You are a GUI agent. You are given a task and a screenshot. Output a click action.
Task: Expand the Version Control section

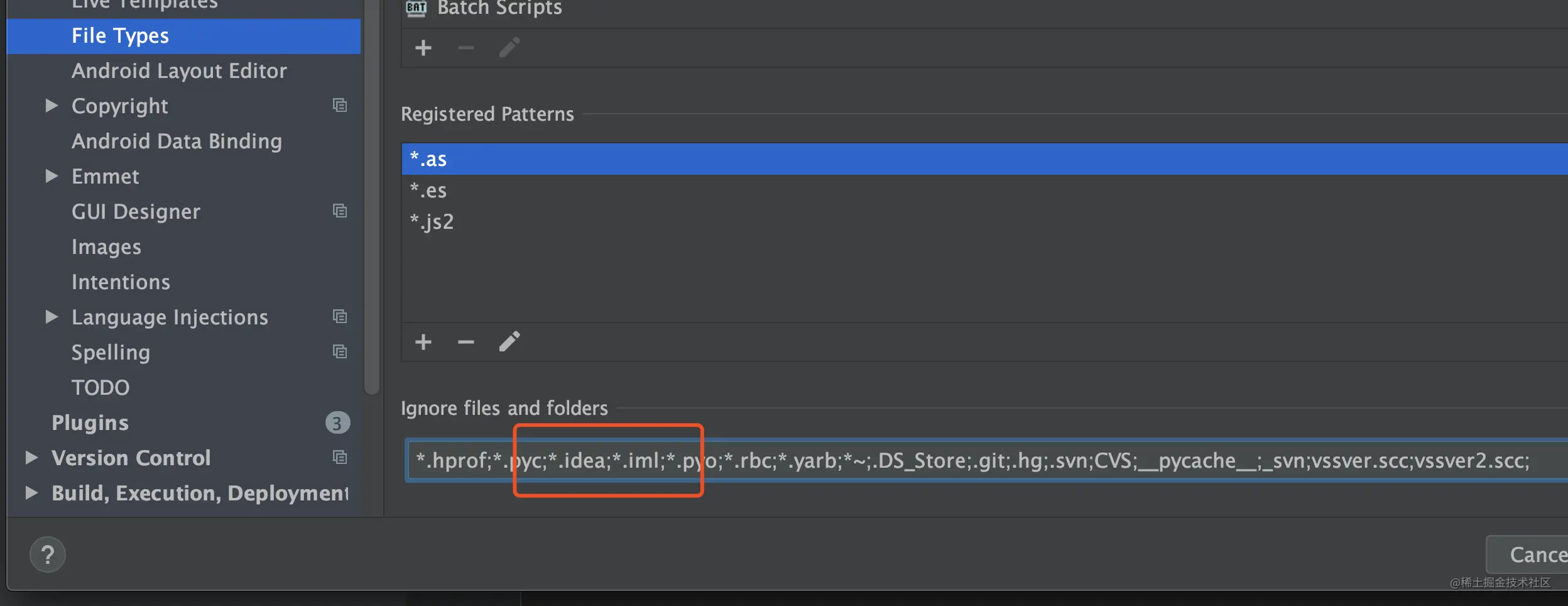[31, 458]
